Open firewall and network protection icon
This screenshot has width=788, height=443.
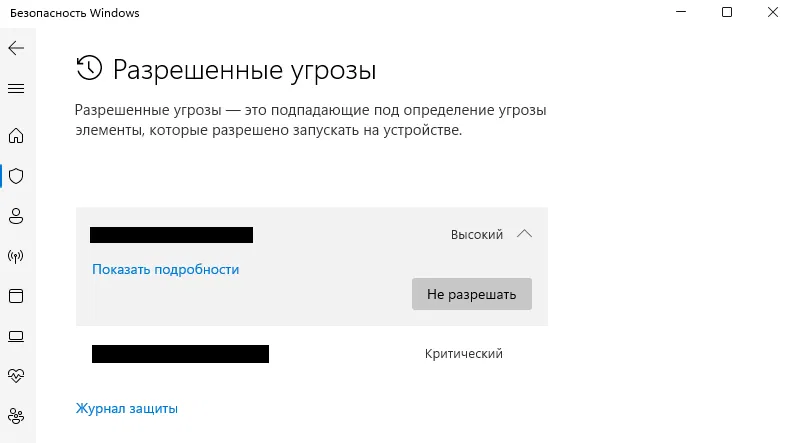point(16,256)
